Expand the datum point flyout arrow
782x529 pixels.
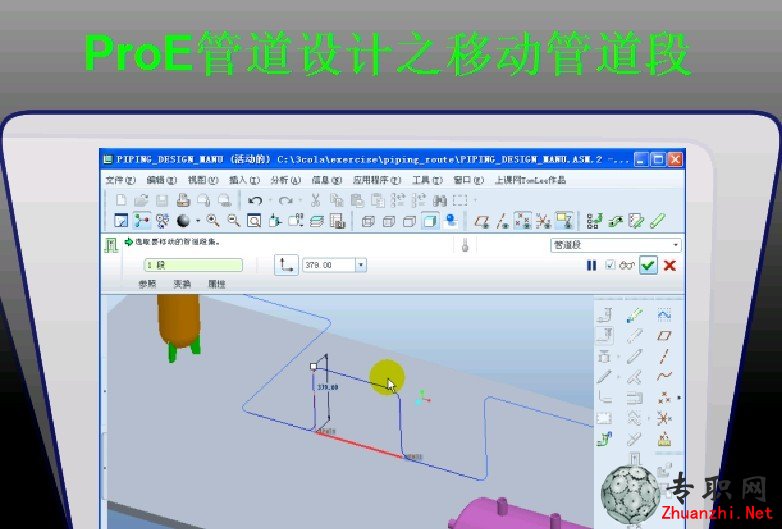tap(679, 398)
